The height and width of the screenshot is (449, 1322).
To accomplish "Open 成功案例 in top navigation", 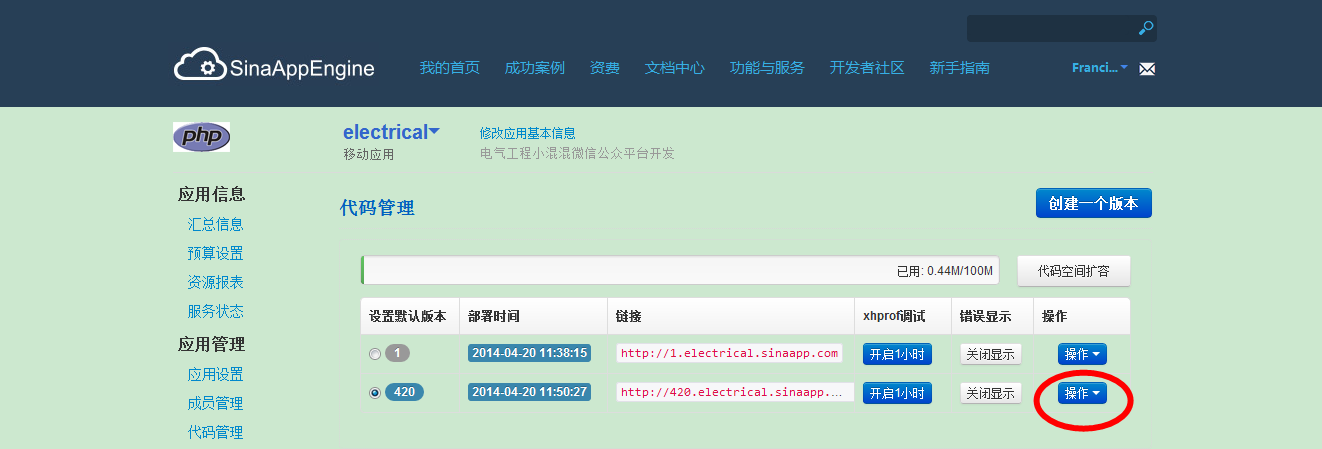I will [x=535, y=68].
